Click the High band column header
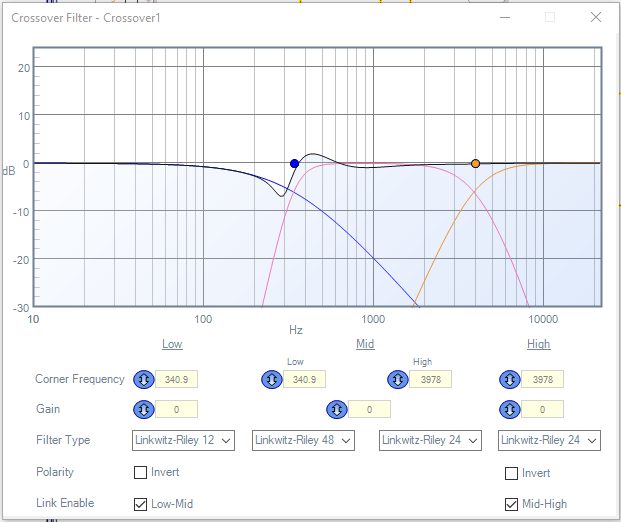Image resolution: width=621 pixels, height=522 pixels. tap(538, 344)
